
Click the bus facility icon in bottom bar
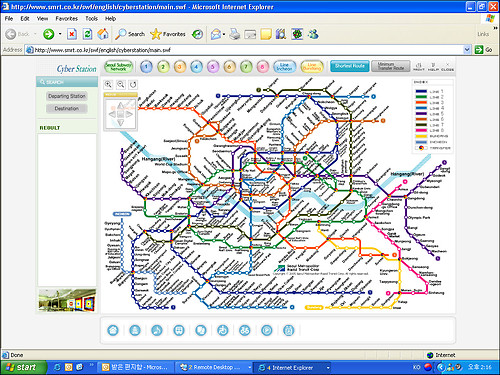point(179,330)
